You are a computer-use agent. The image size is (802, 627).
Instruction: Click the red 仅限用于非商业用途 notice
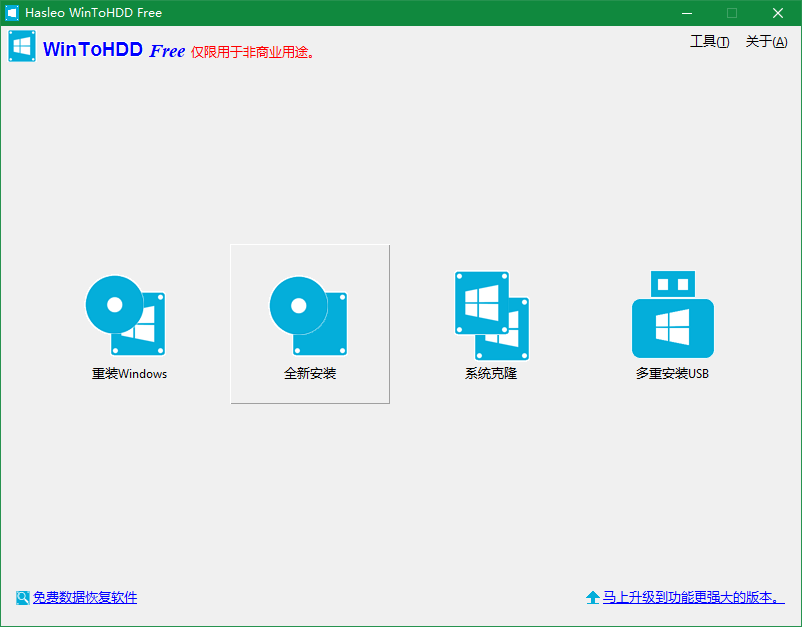(x=253, y=52)
